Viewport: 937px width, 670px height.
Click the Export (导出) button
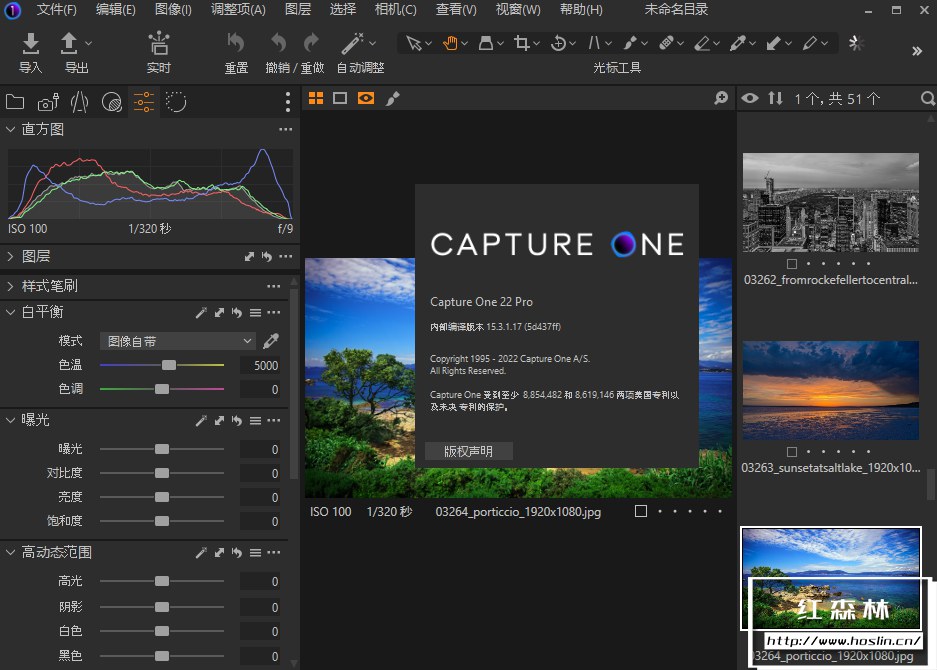(x=70, y=44)
